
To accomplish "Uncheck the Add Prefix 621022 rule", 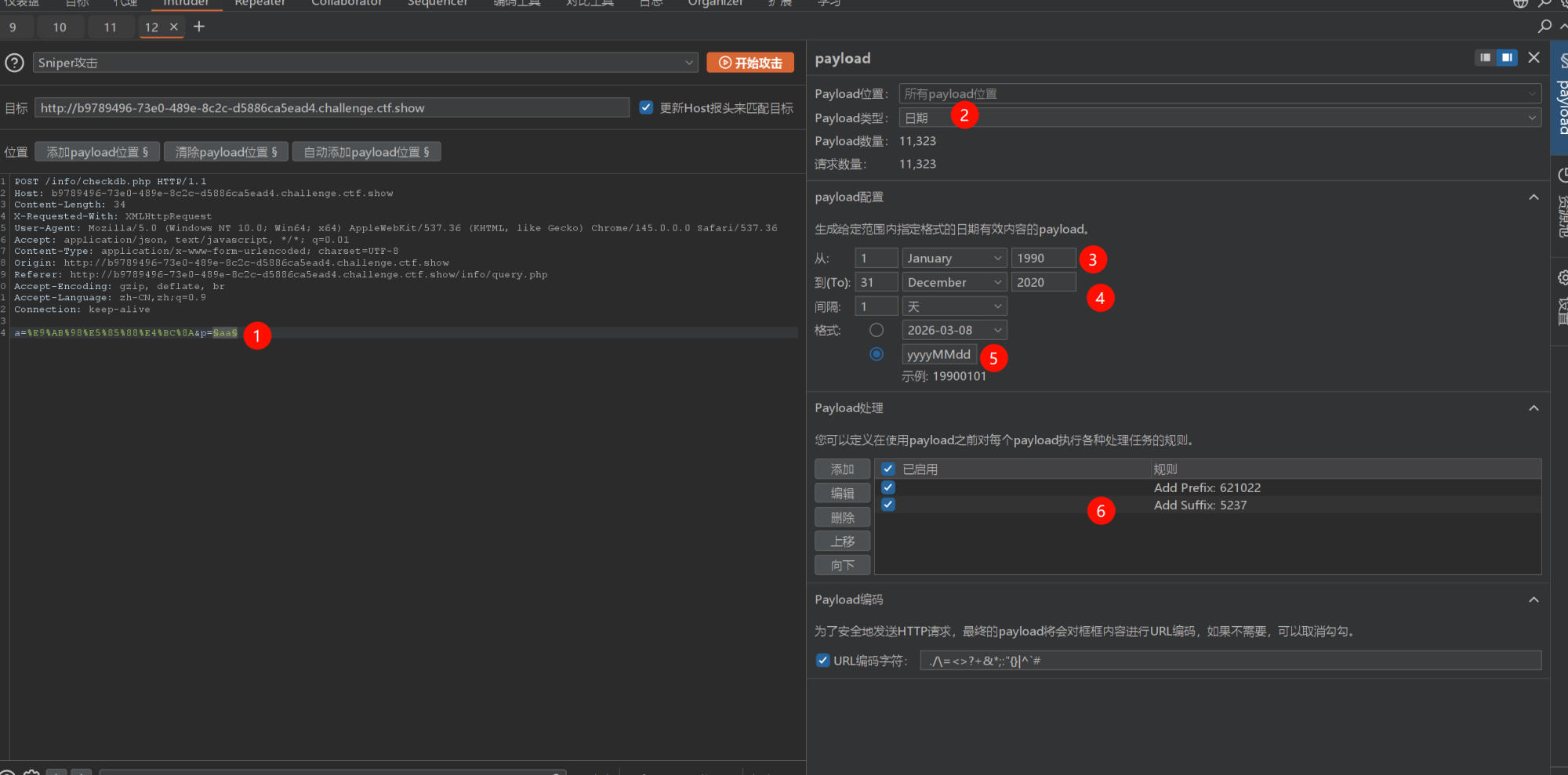I will 888,487.
